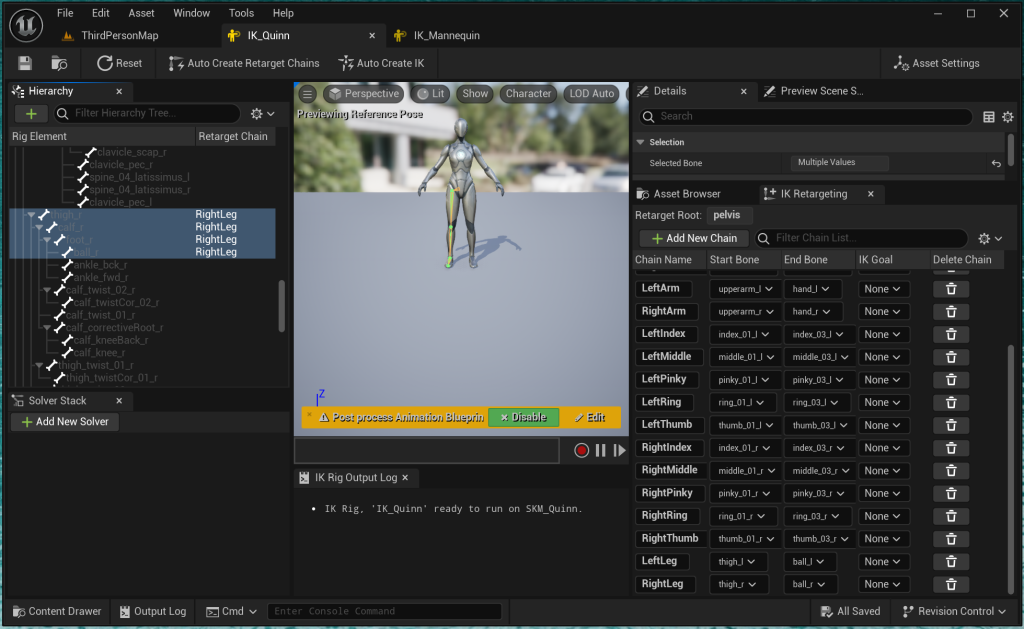Open the Content Drawer

[x=57, y=611]
